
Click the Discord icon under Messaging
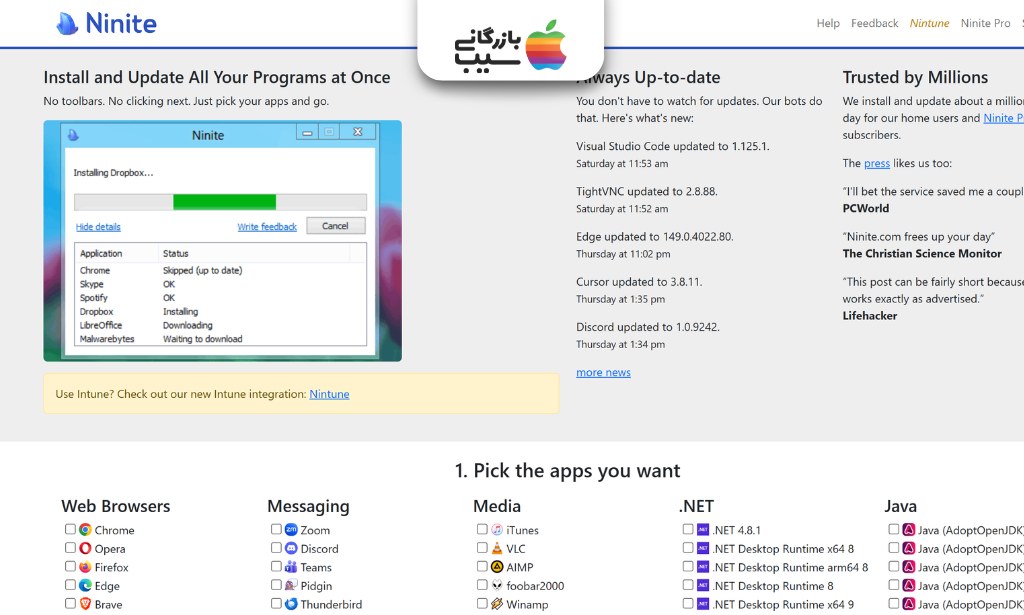point(291,548)
